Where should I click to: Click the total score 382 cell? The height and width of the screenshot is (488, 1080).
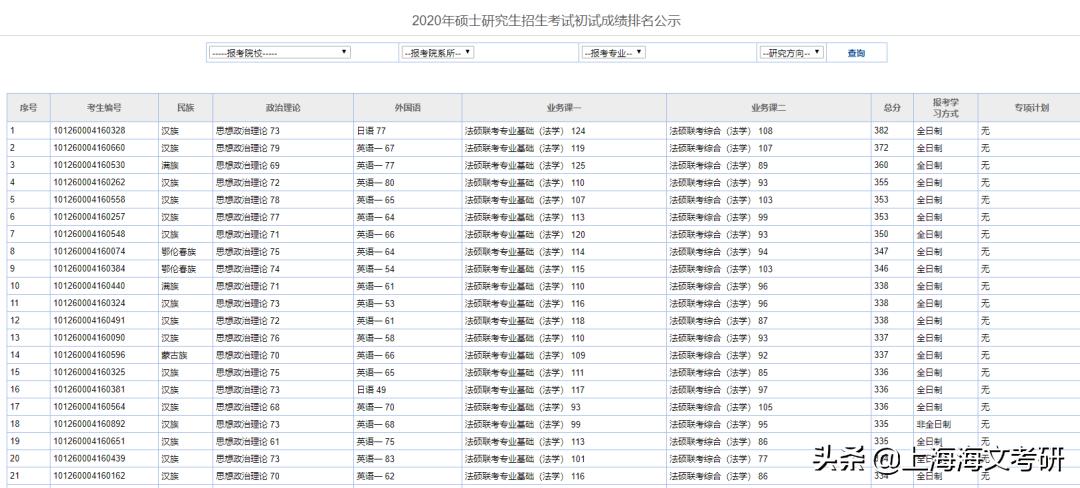coord(881,131)
